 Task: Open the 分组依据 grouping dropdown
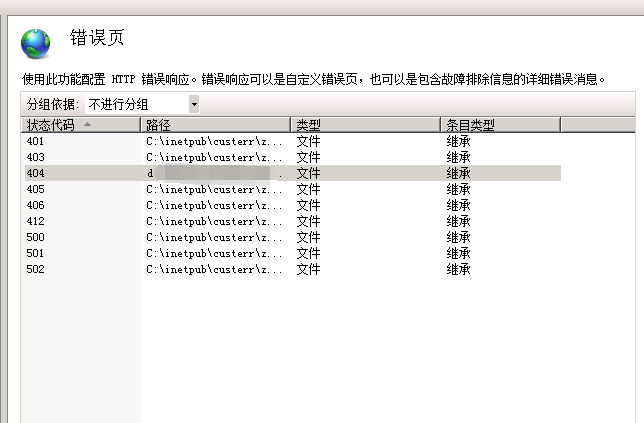click(193, 104)
